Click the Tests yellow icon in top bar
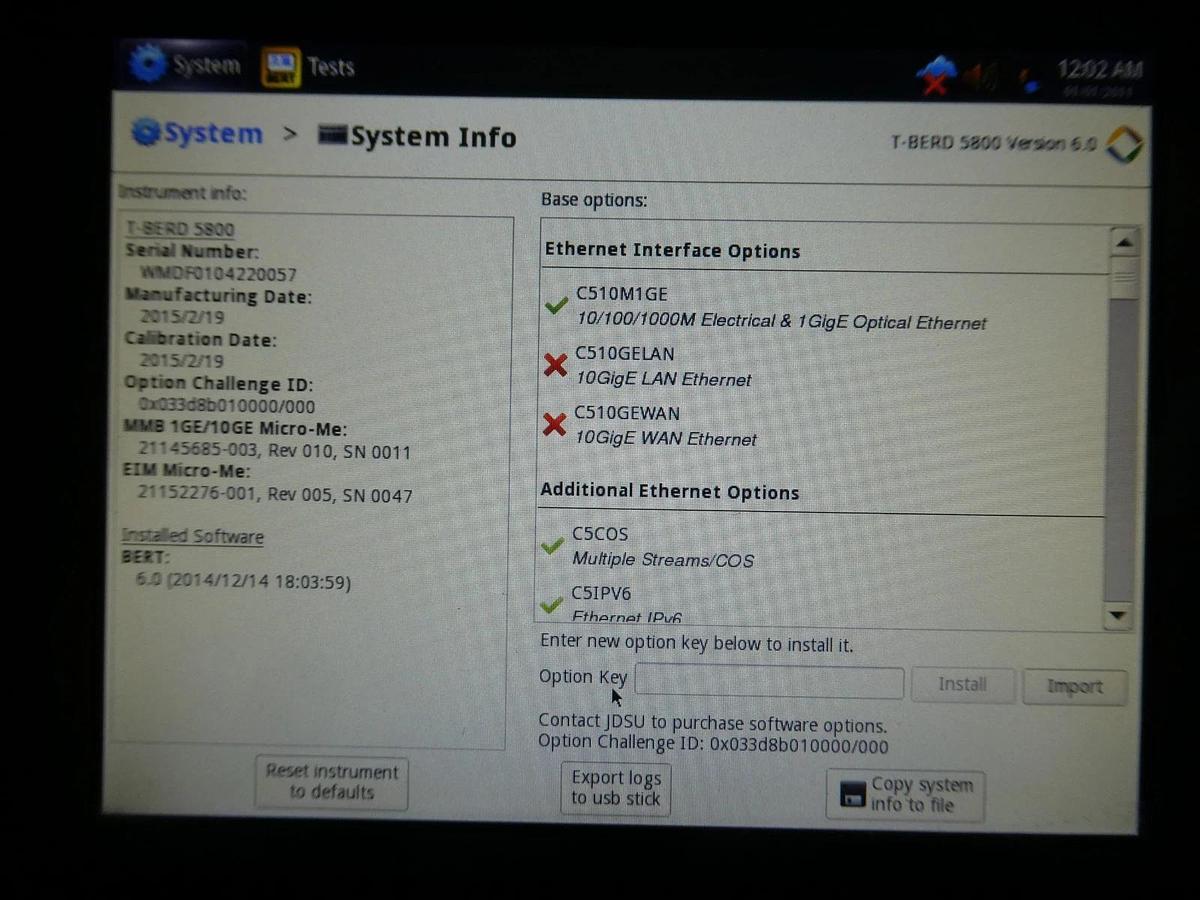The image size is (1200, 900). (280, 67)
